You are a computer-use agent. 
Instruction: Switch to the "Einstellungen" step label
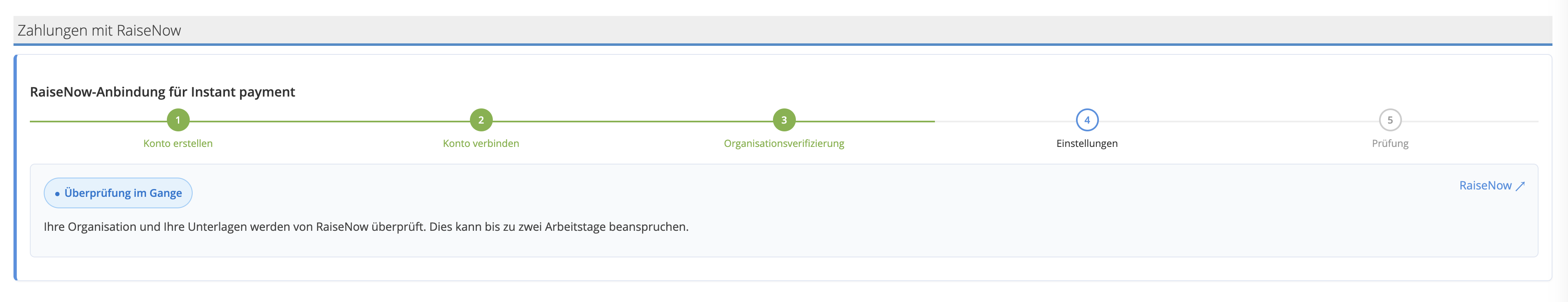1087,144
